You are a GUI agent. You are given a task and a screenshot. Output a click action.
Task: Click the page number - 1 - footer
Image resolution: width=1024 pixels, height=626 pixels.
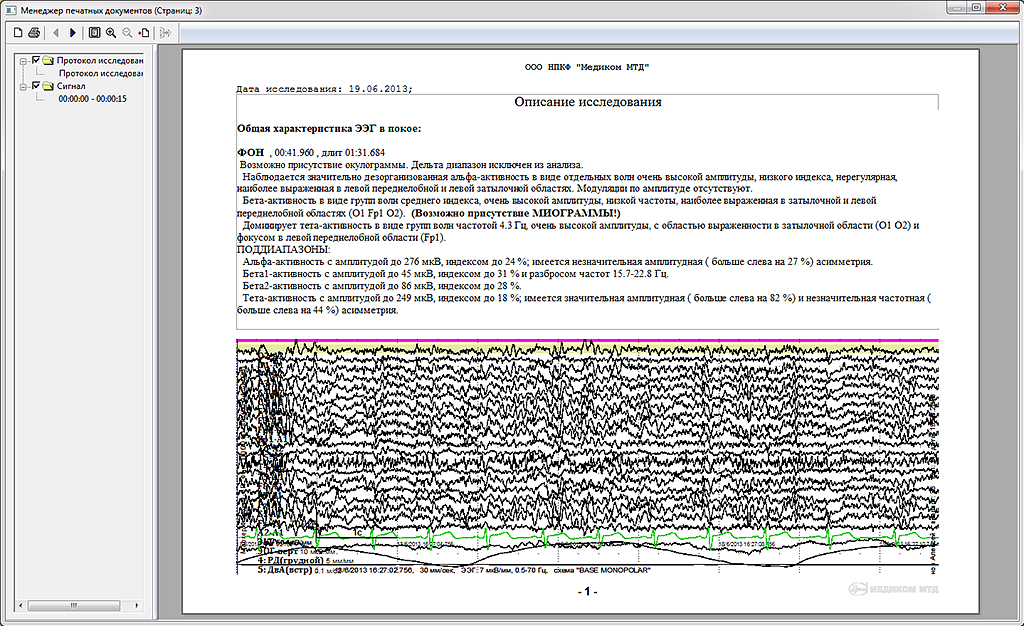click(587, 591)
